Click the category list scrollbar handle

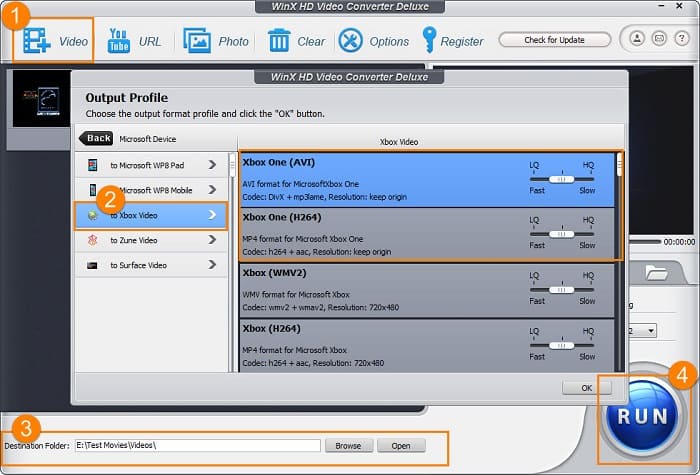(232, 166)
